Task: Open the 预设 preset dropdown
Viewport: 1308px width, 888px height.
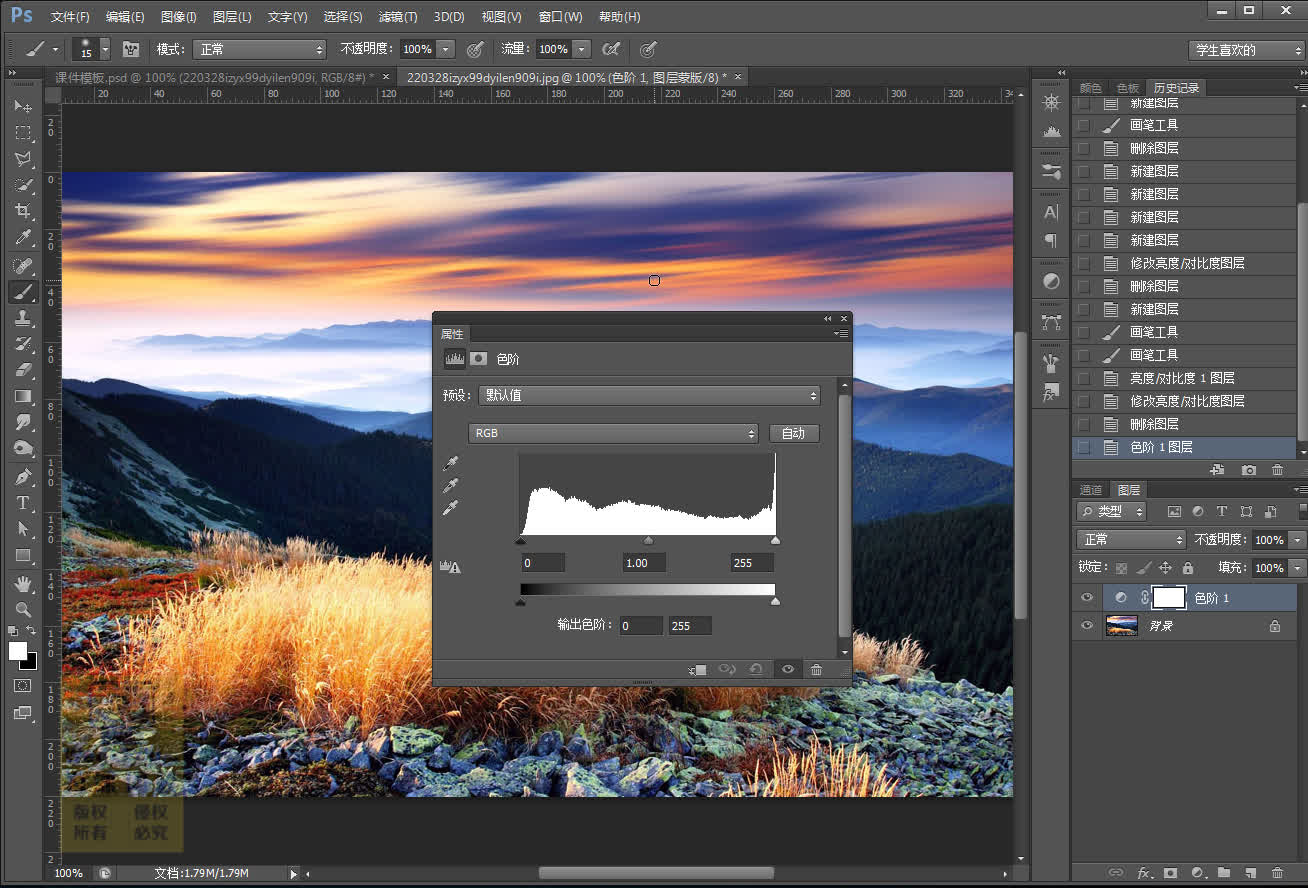Action: pyautogui.click(x=648, y=395)
